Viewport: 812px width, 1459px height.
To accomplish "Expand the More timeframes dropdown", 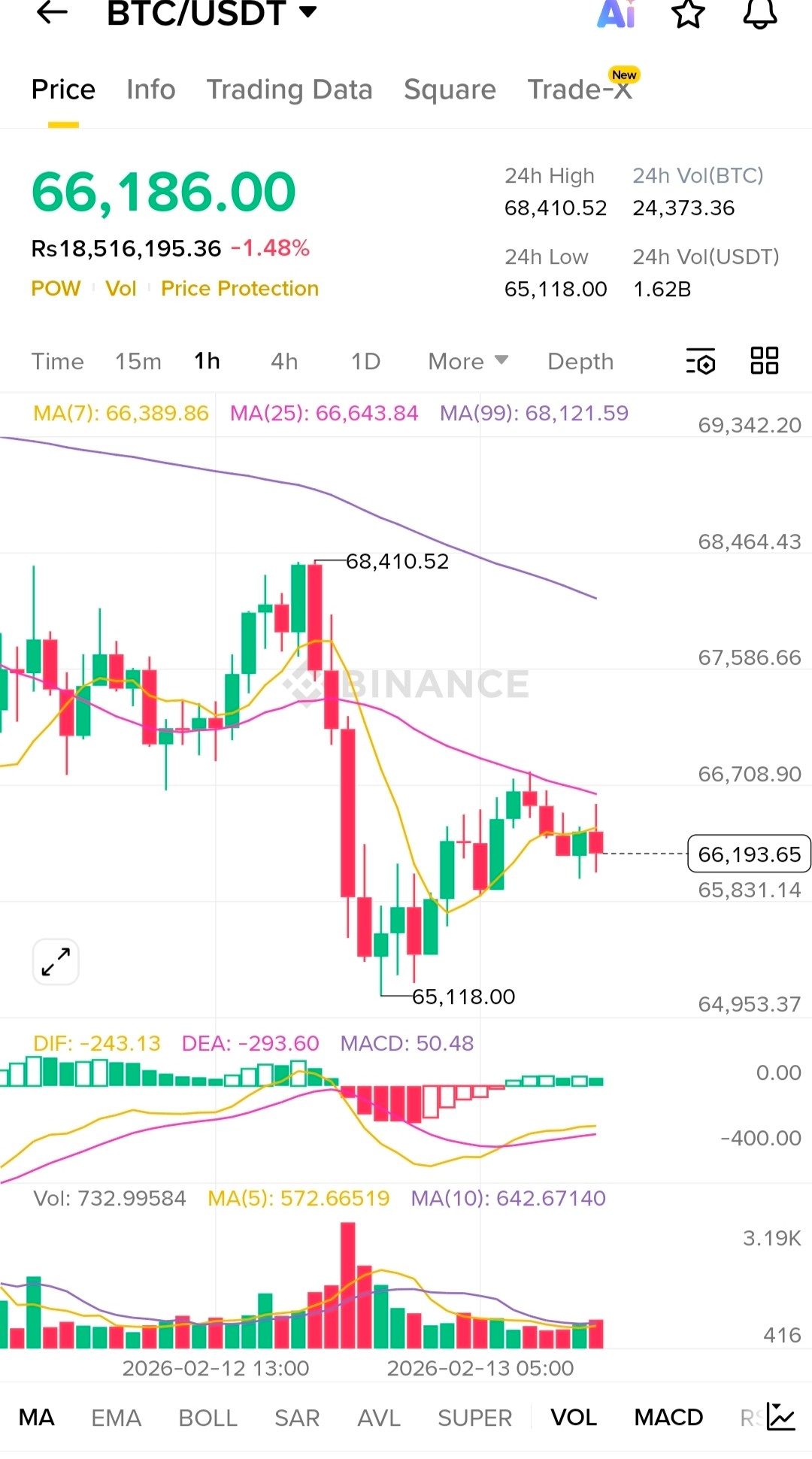I will 468,362.
